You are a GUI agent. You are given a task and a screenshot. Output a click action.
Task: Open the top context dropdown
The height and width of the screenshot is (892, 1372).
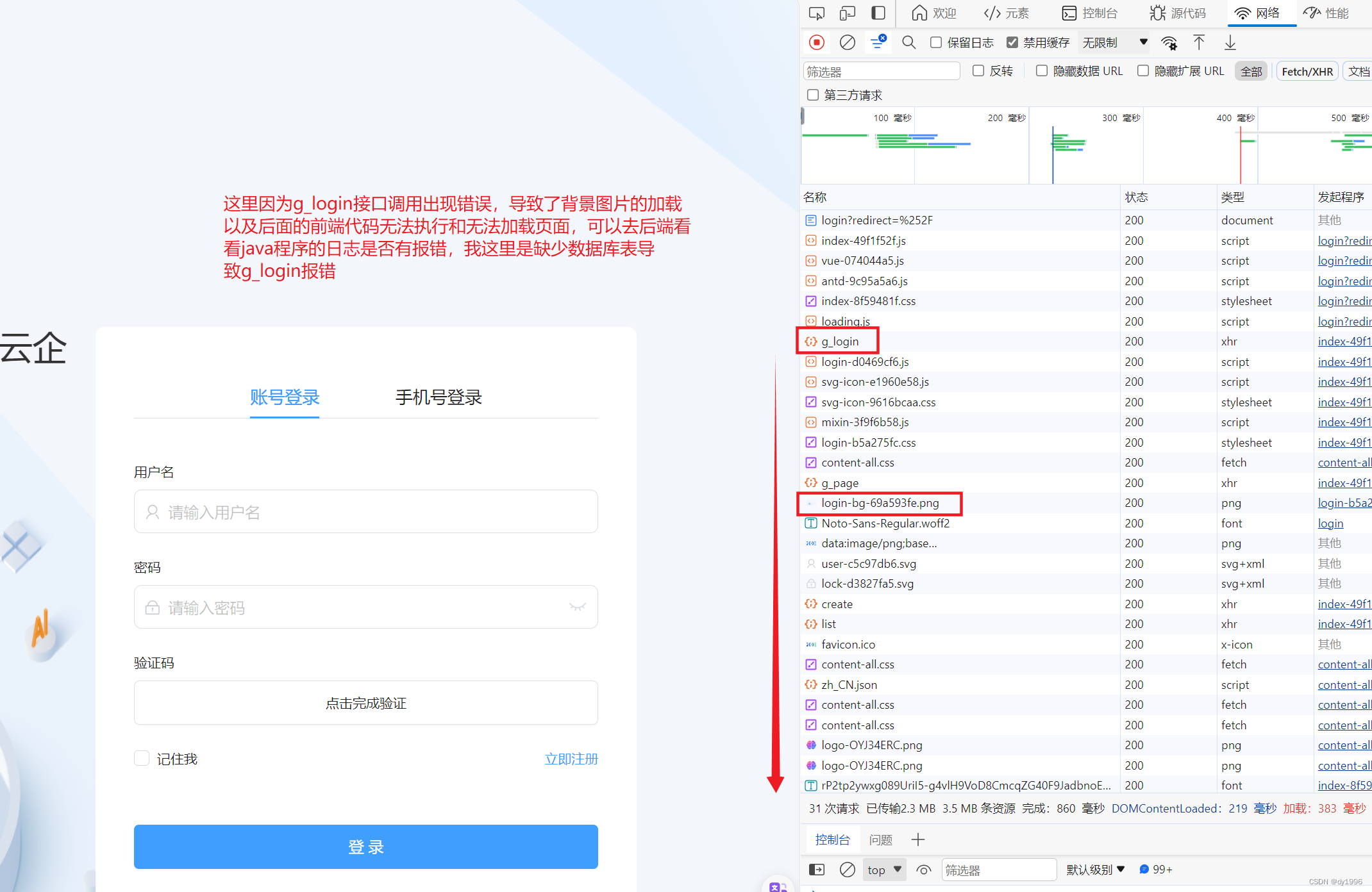tap(884, 870)
